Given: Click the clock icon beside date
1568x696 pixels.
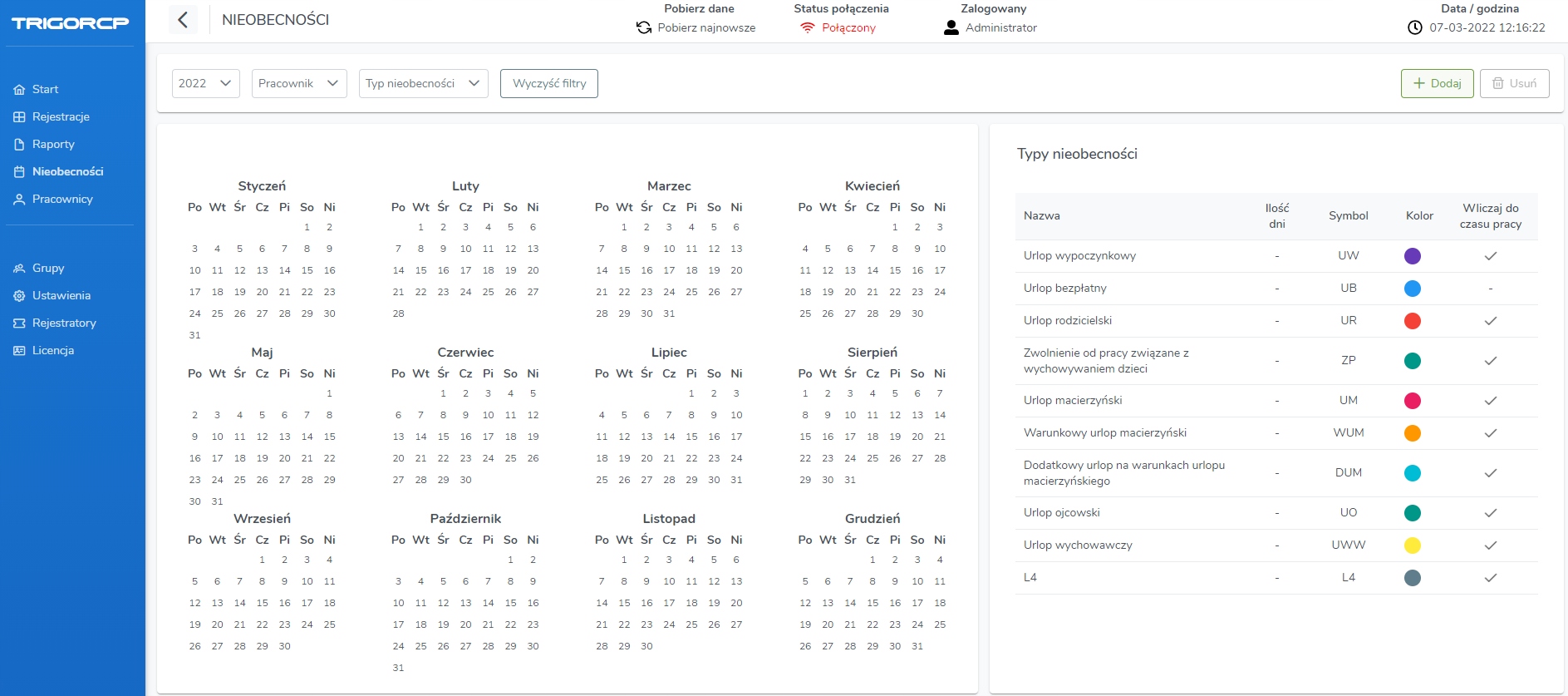Looking at the screenshot, I should coord(1415,27).
